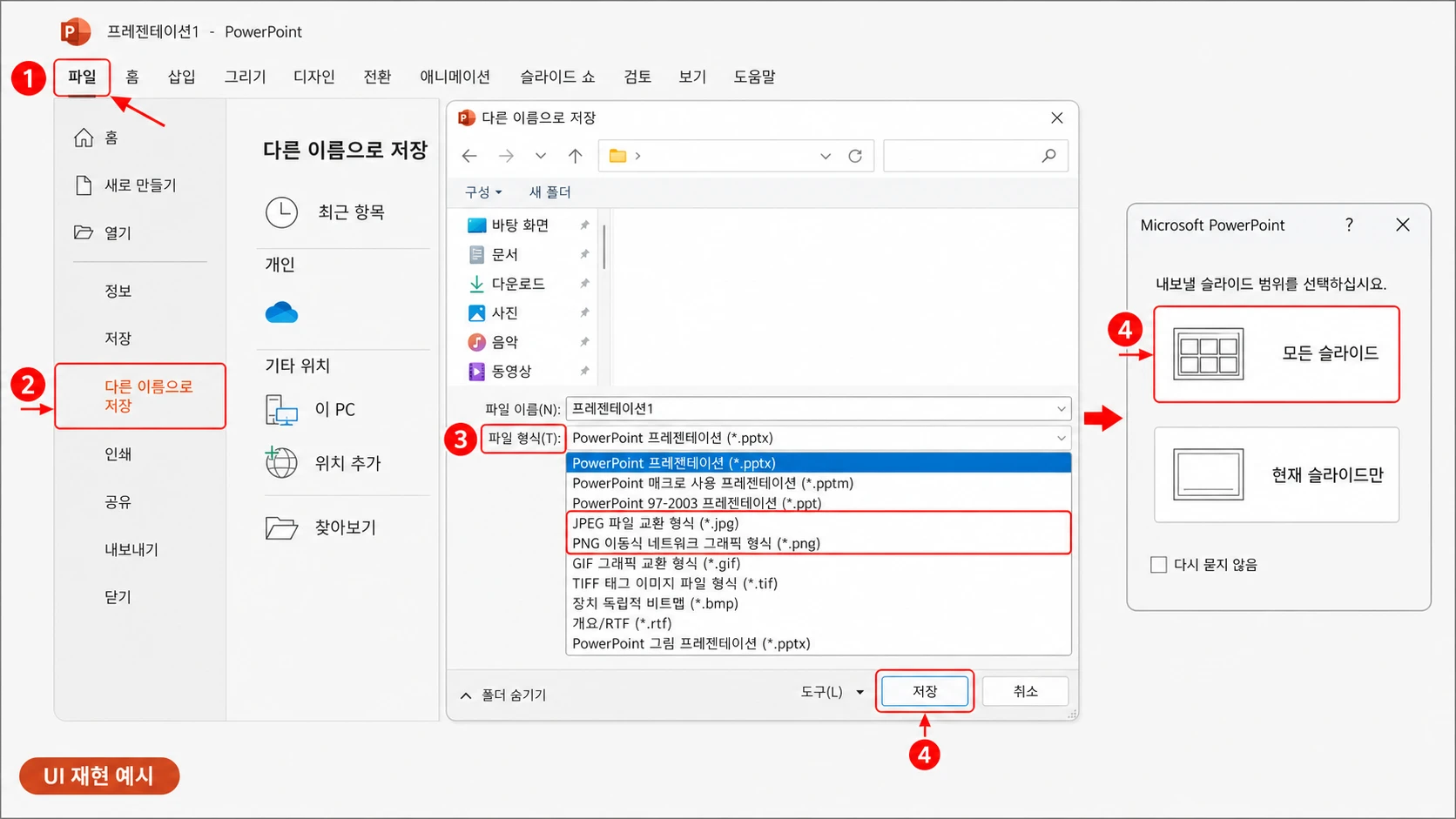
Task: Choose JPEG 파일 교환 형식 (*.jpg) option
Action: pos(819,523)
